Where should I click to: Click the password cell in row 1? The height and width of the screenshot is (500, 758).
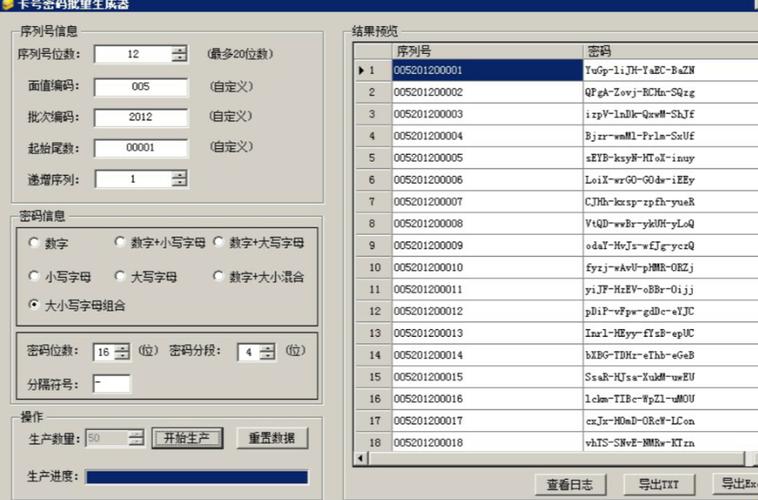(x=671, y=70)
